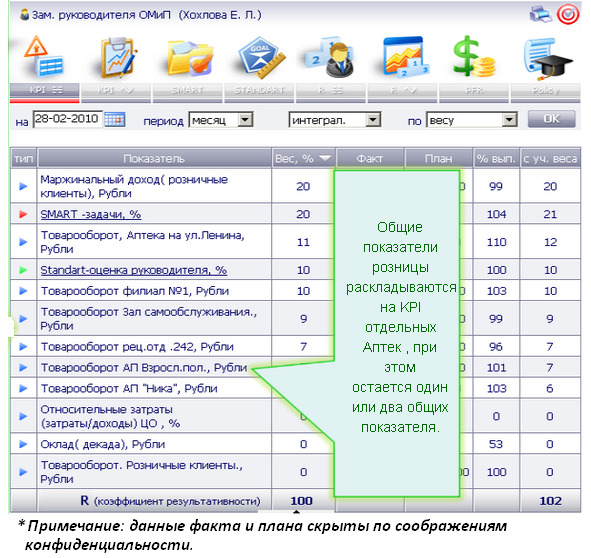Open Standart-оценка руководителя link
The height and width of the screenshot is (558, 591).
click(x=134, y=270)
